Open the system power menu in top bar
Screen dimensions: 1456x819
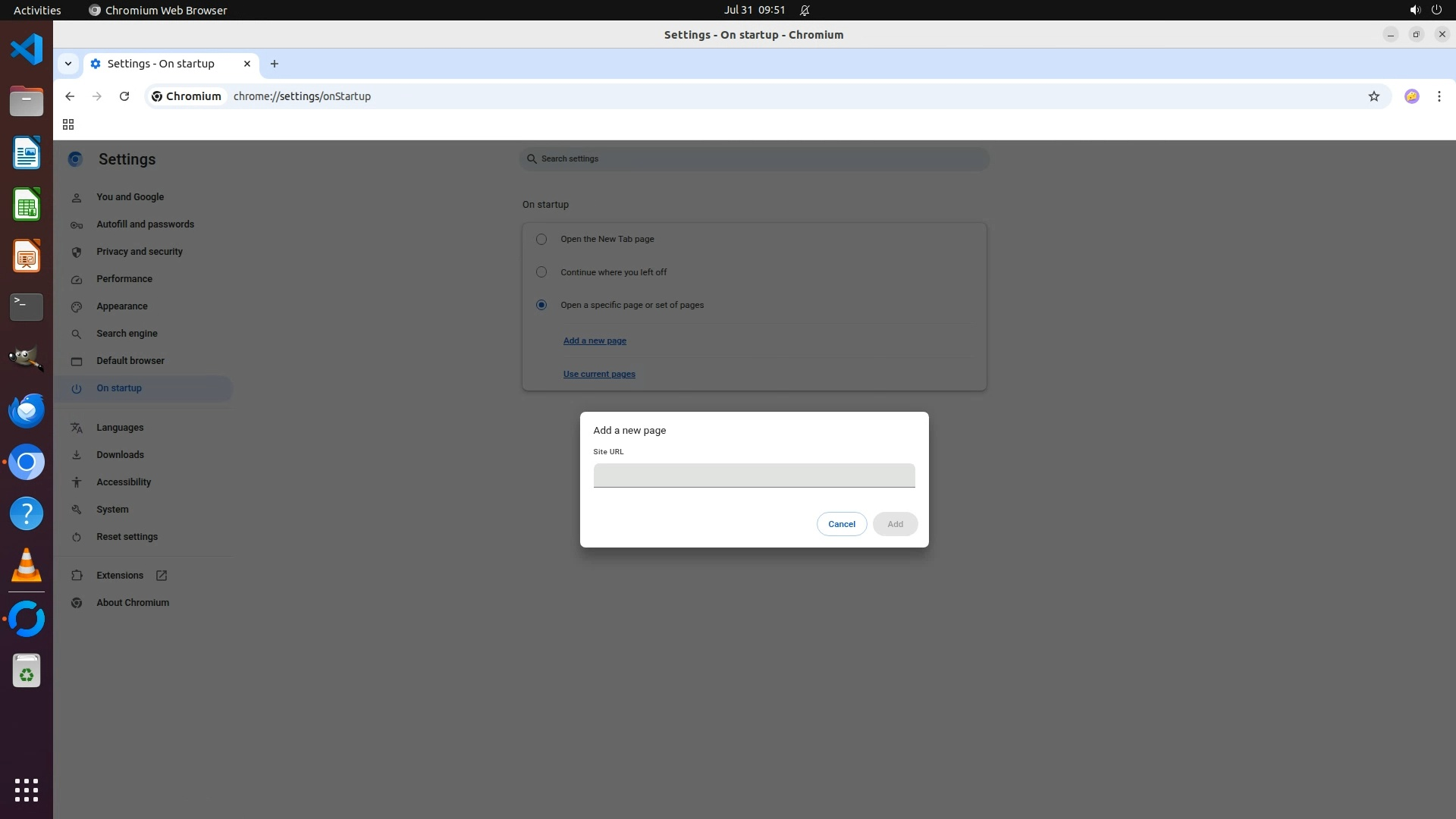pos(1436,10)
